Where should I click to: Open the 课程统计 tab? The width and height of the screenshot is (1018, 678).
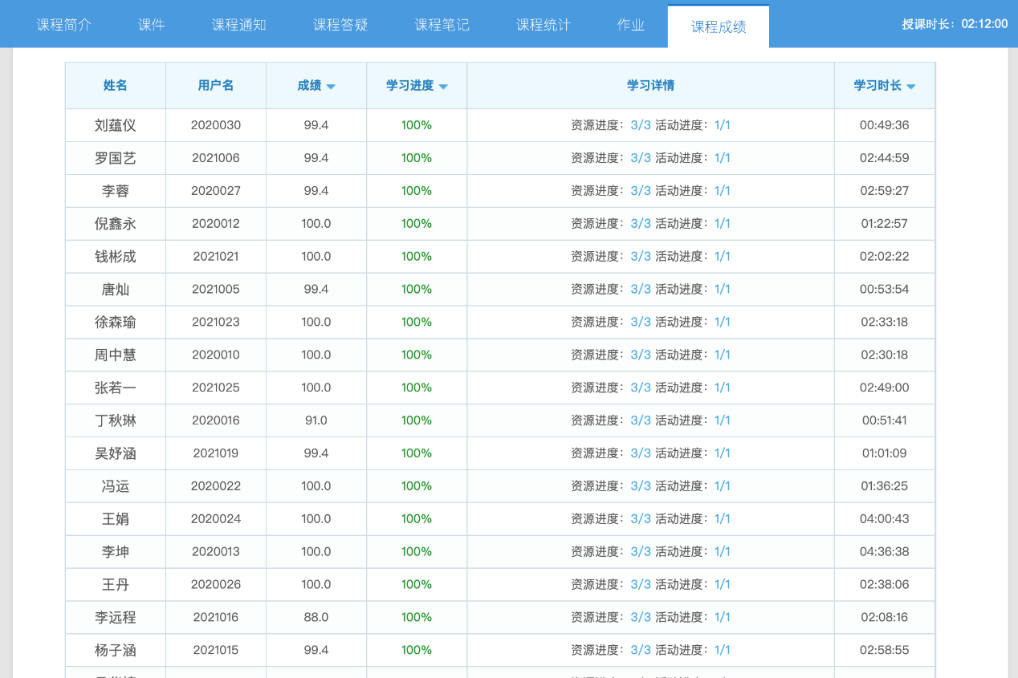coord(543,25)
